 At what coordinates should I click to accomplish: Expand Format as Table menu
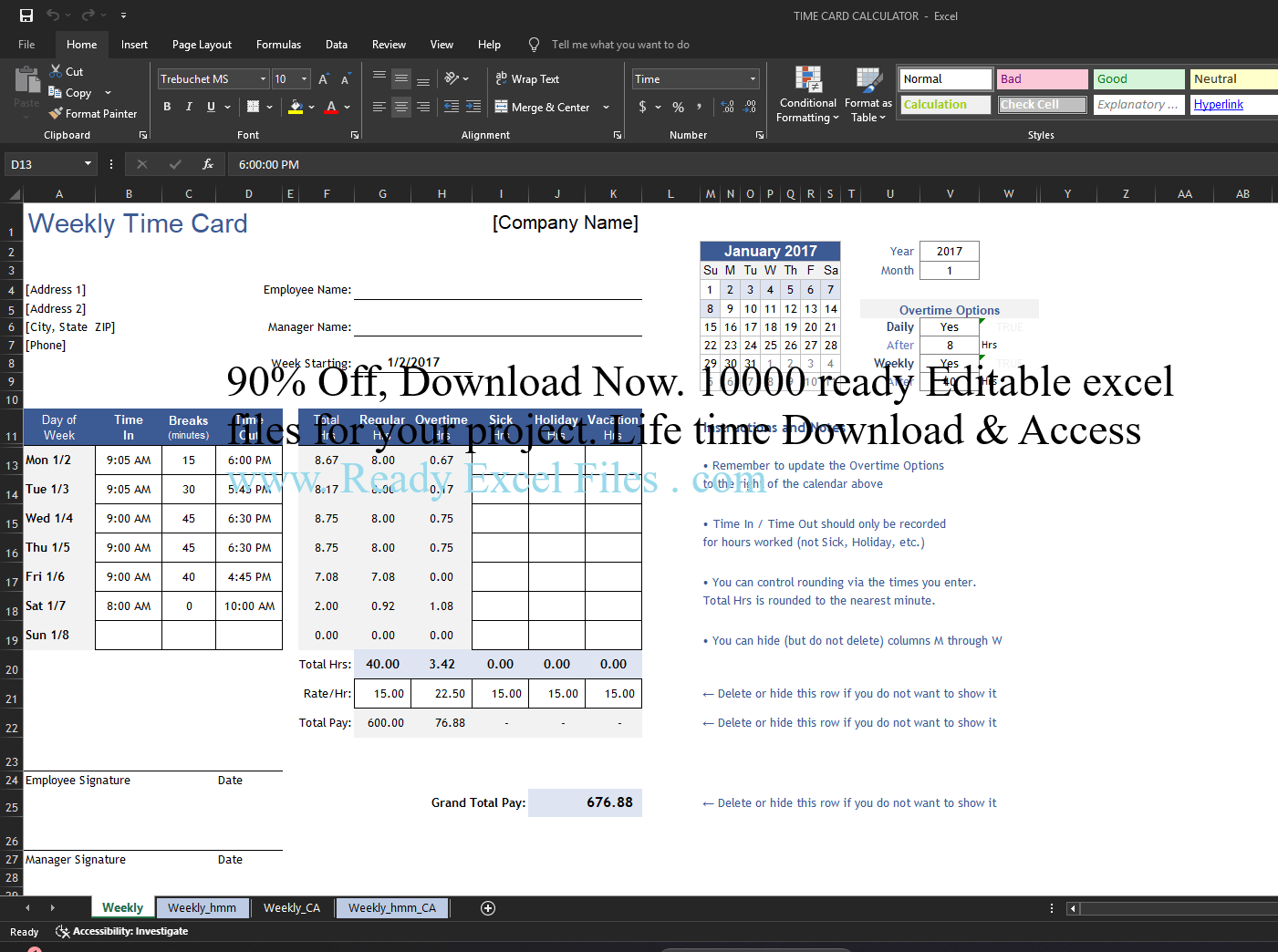[x=868, y=95]
